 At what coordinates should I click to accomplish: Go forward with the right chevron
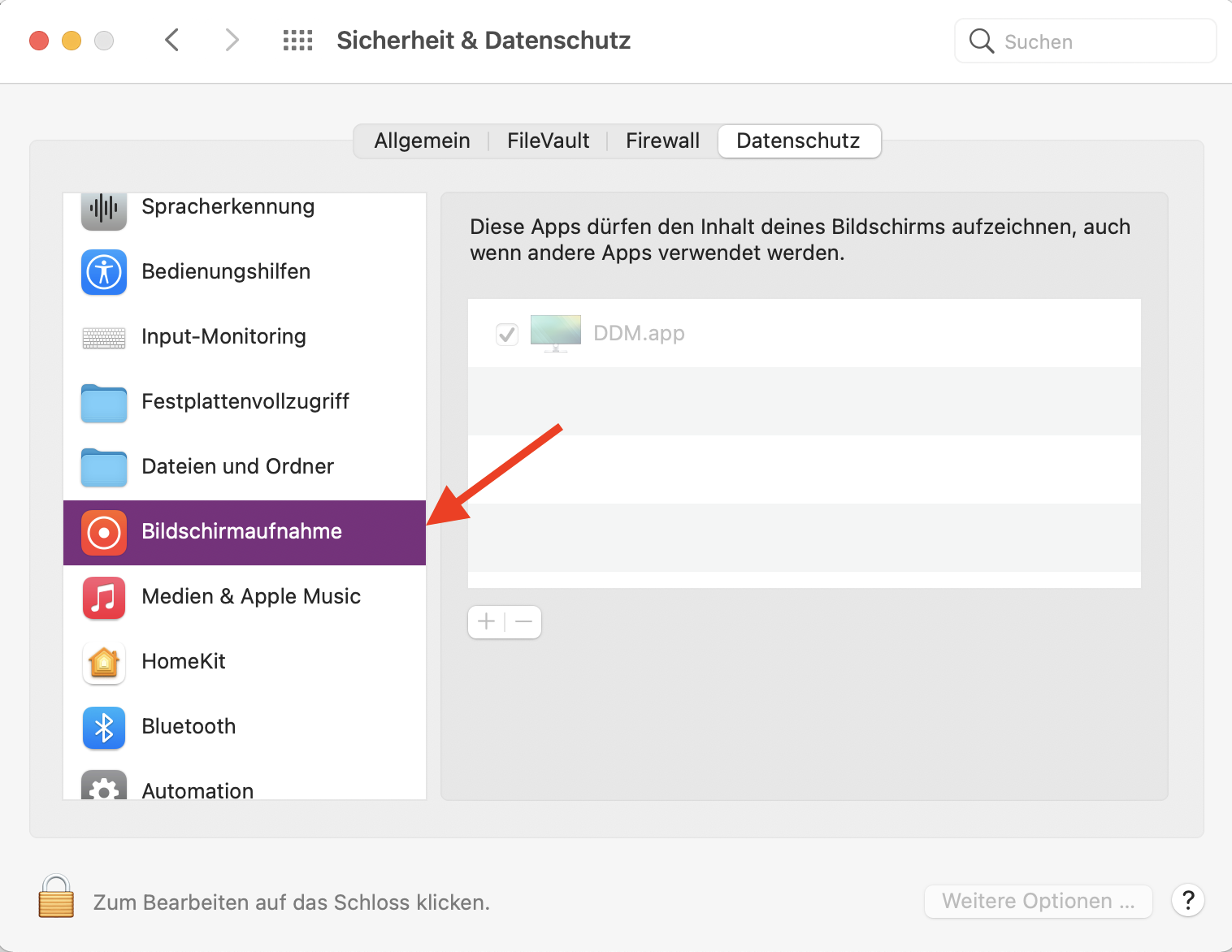[x=232, y=40]
